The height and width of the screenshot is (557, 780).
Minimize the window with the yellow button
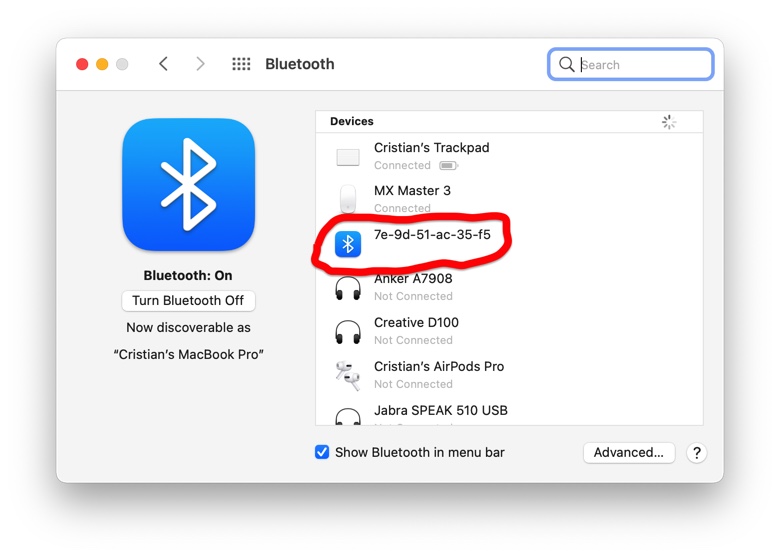102,64
